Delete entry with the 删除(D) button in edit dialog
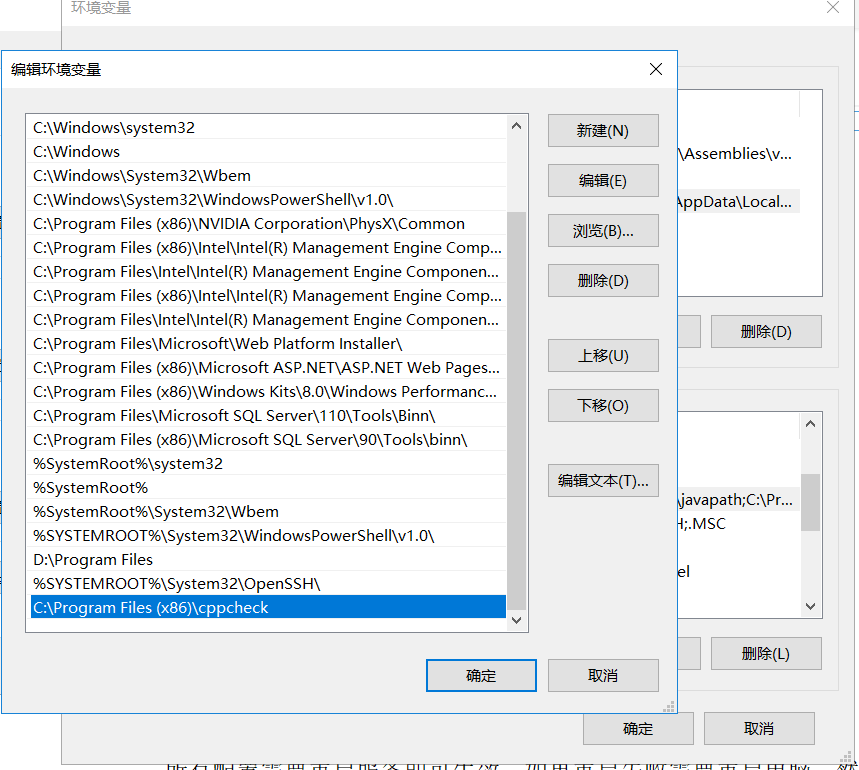Screen dimensions: 859x770 [603, 281]
